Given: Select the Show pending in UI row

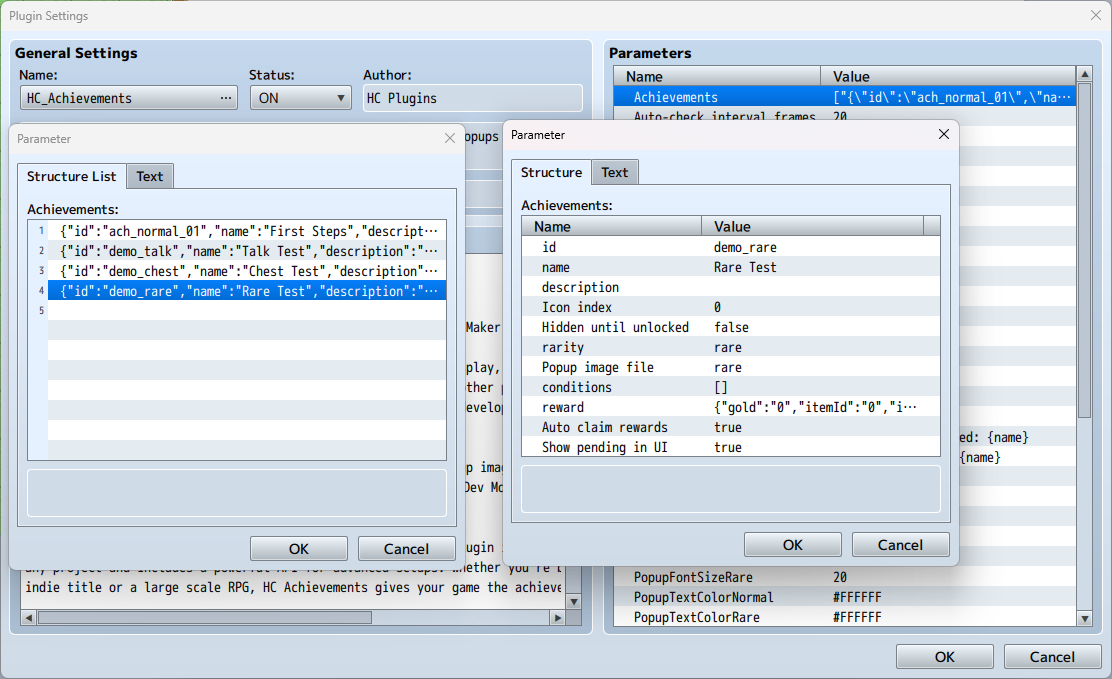Looking at the screenshot, I should 730,447.
